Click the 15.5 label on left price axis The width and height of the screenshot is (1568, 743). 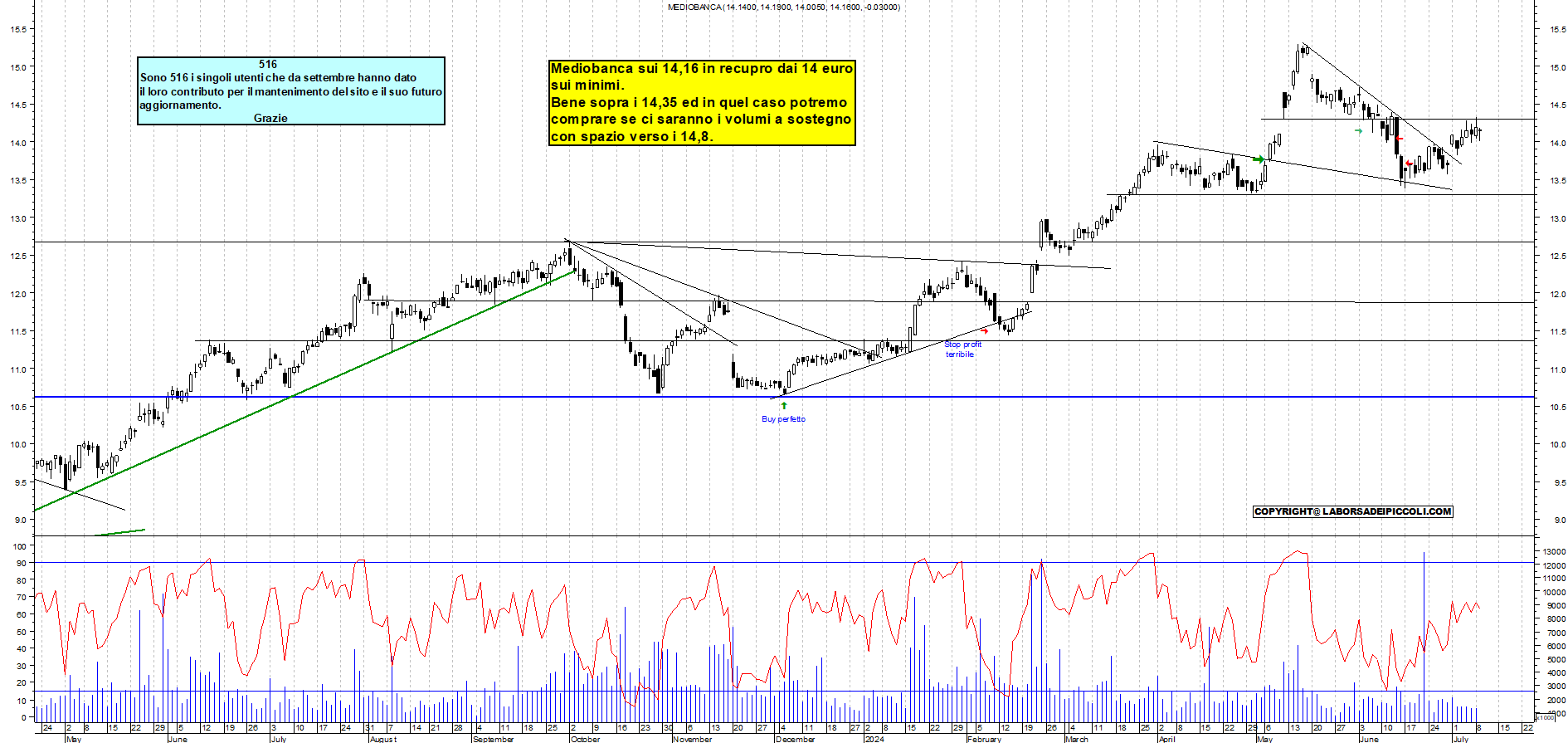17,29
